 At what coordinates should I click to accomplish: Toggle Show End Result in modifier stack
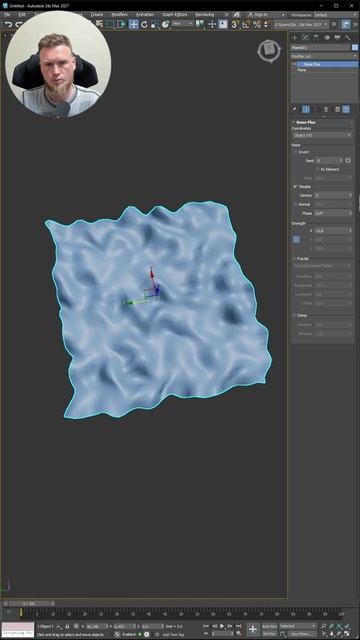306,109
